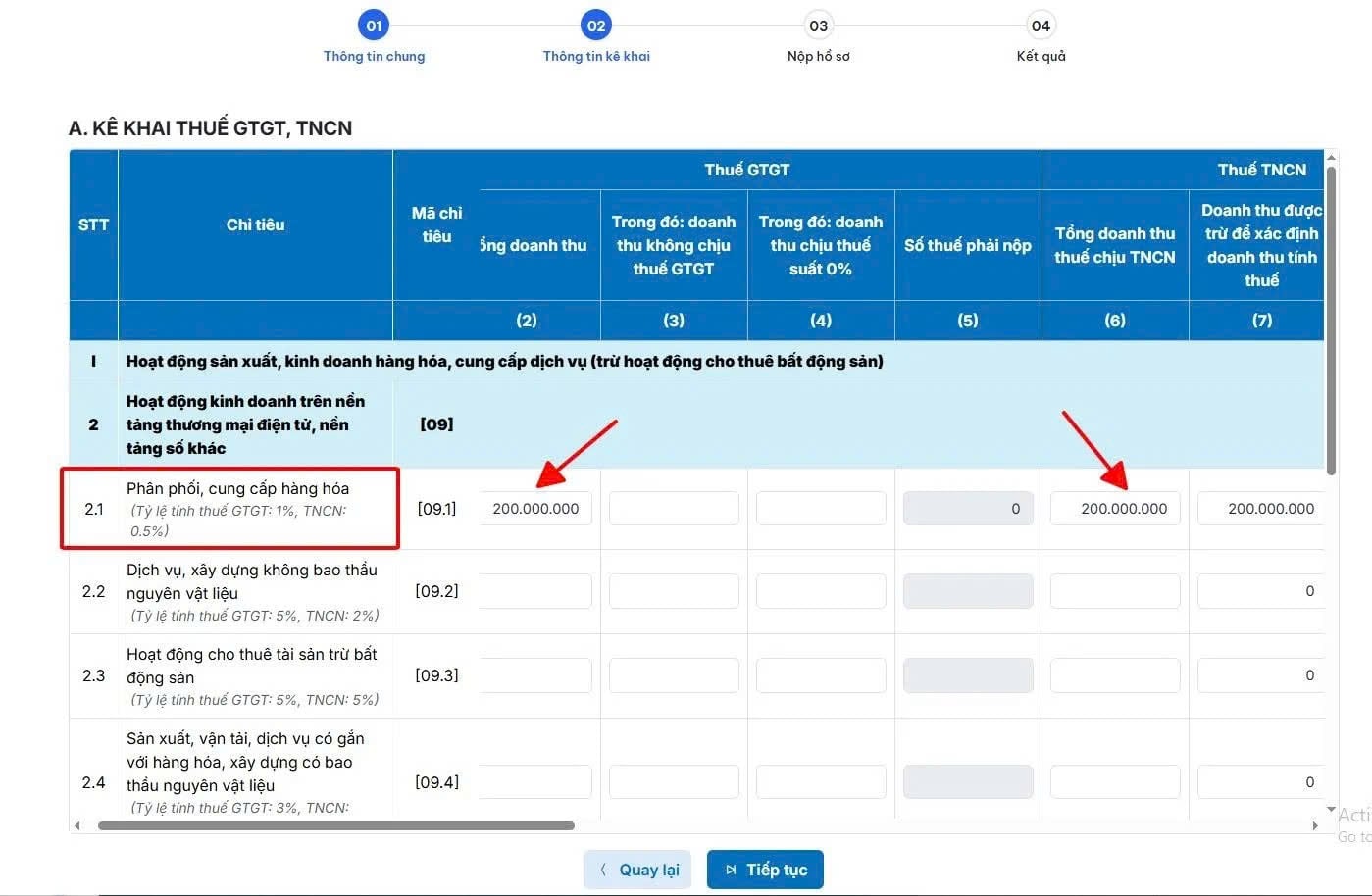This screenshot has width=1372, height=896.
Task: Click the horizontal table scrollbar thumb
Action: coord(336,826)
